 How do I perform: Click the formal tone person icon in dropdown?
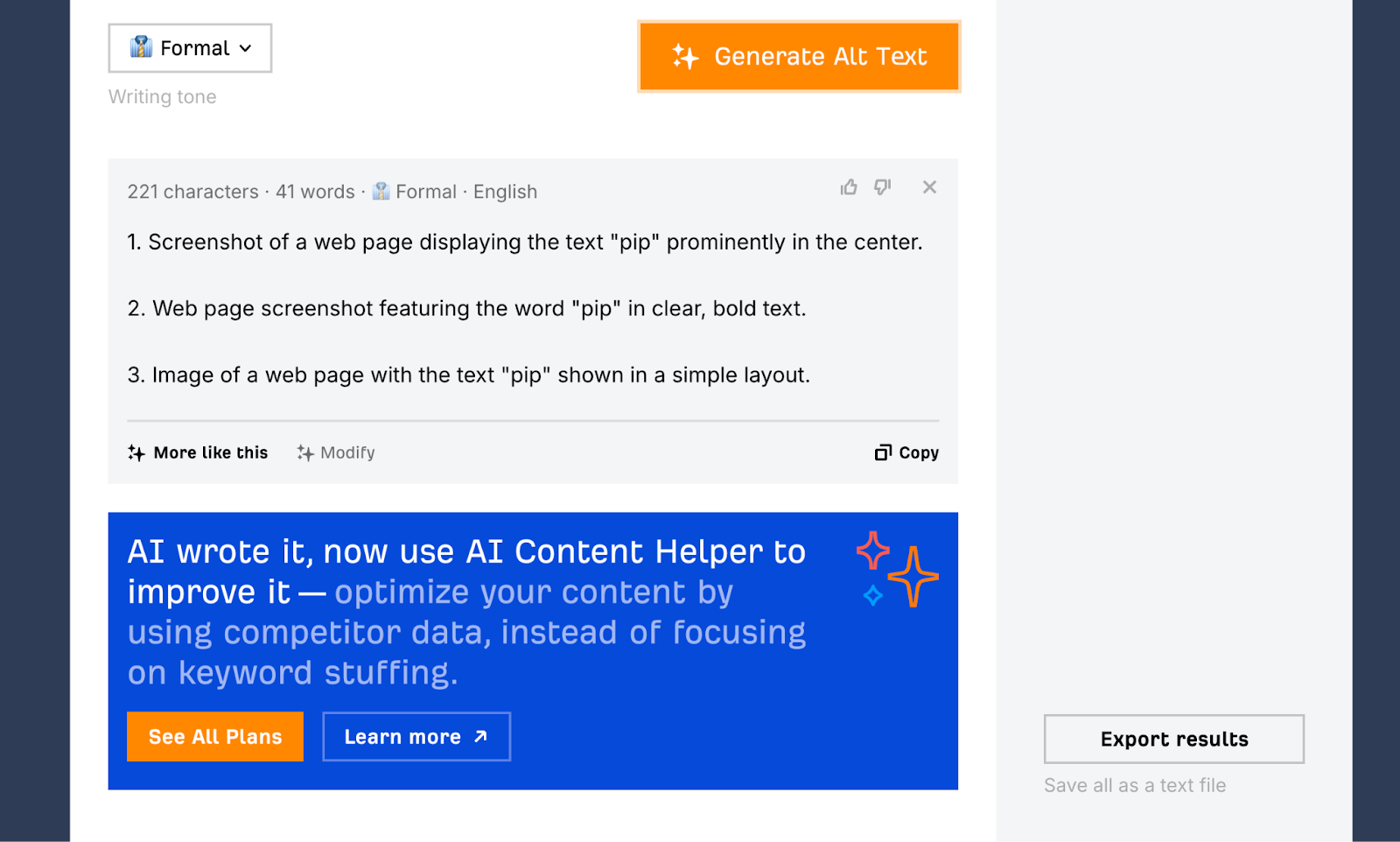141,47
